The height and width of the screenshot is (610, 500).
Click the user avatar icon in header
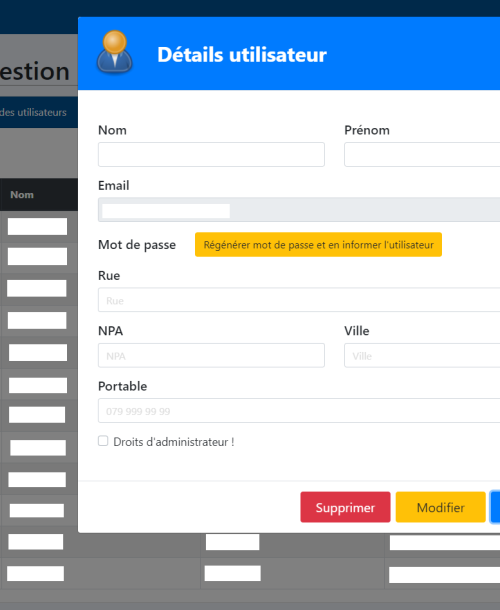tap(114, 52)
